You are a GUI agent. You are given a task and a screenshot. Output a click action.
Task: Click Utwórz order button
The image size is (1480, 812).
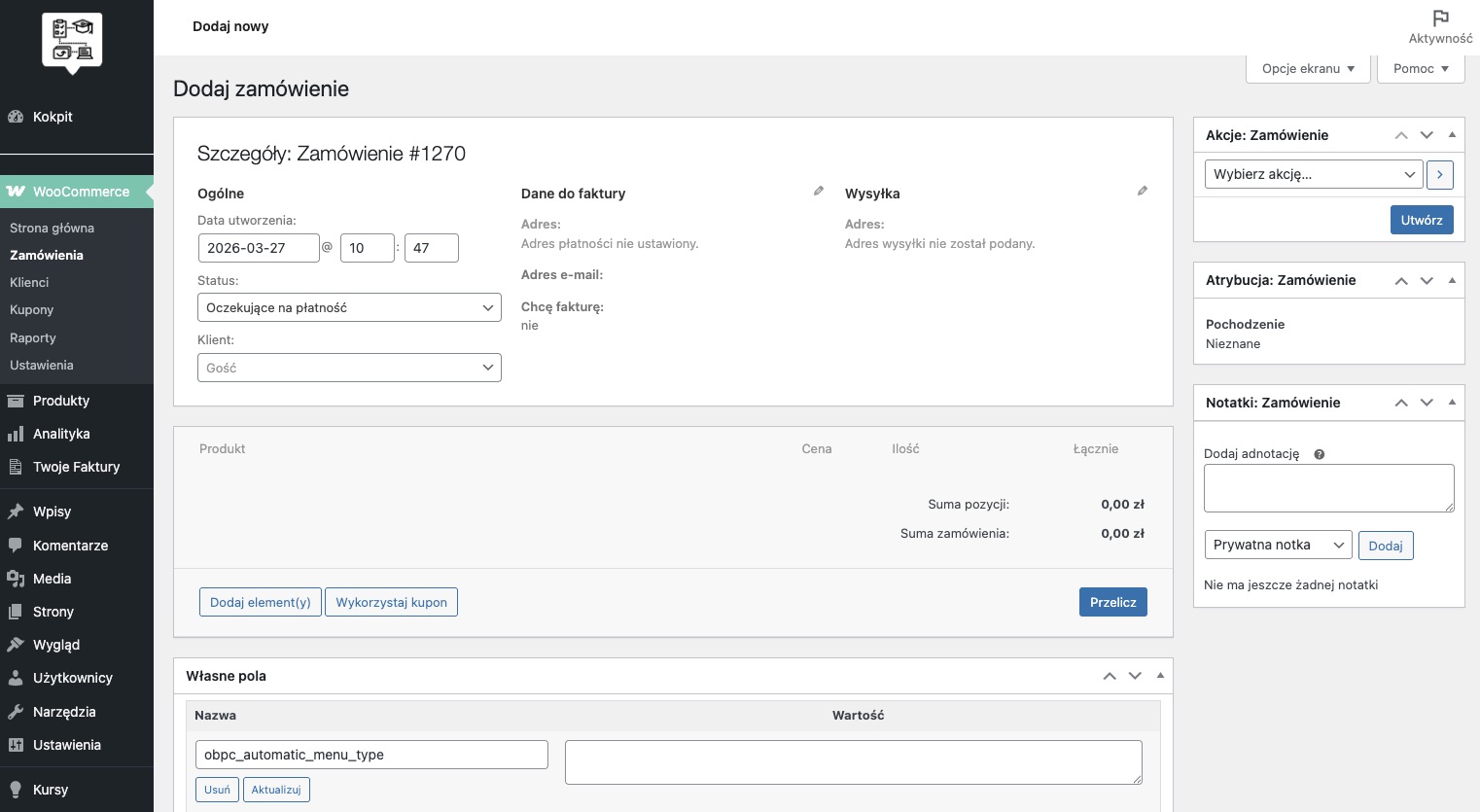coord(1422,220)
